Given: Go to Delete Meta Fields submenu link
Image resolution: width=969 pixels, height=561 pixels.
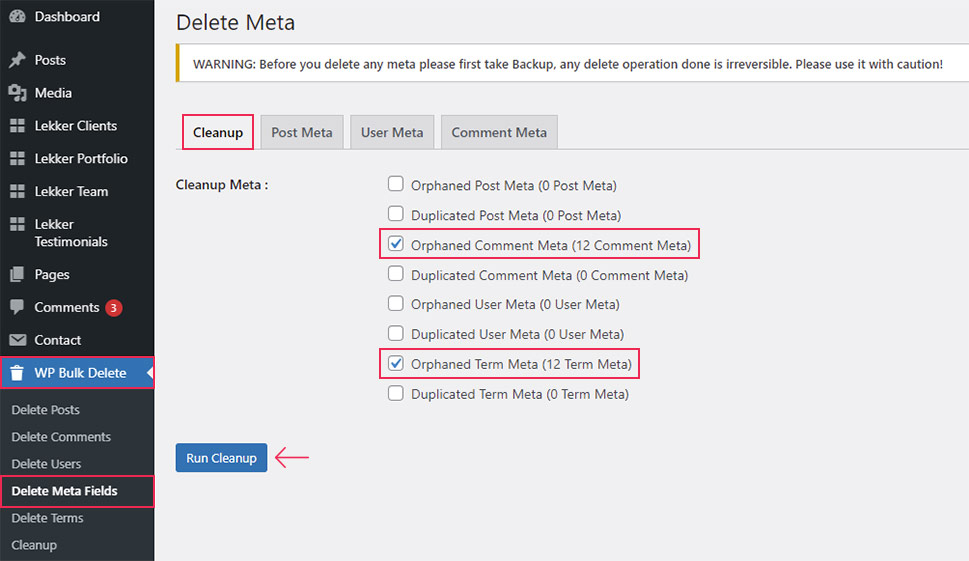Looking at the screenshot, I should click(x=64, y=491).
